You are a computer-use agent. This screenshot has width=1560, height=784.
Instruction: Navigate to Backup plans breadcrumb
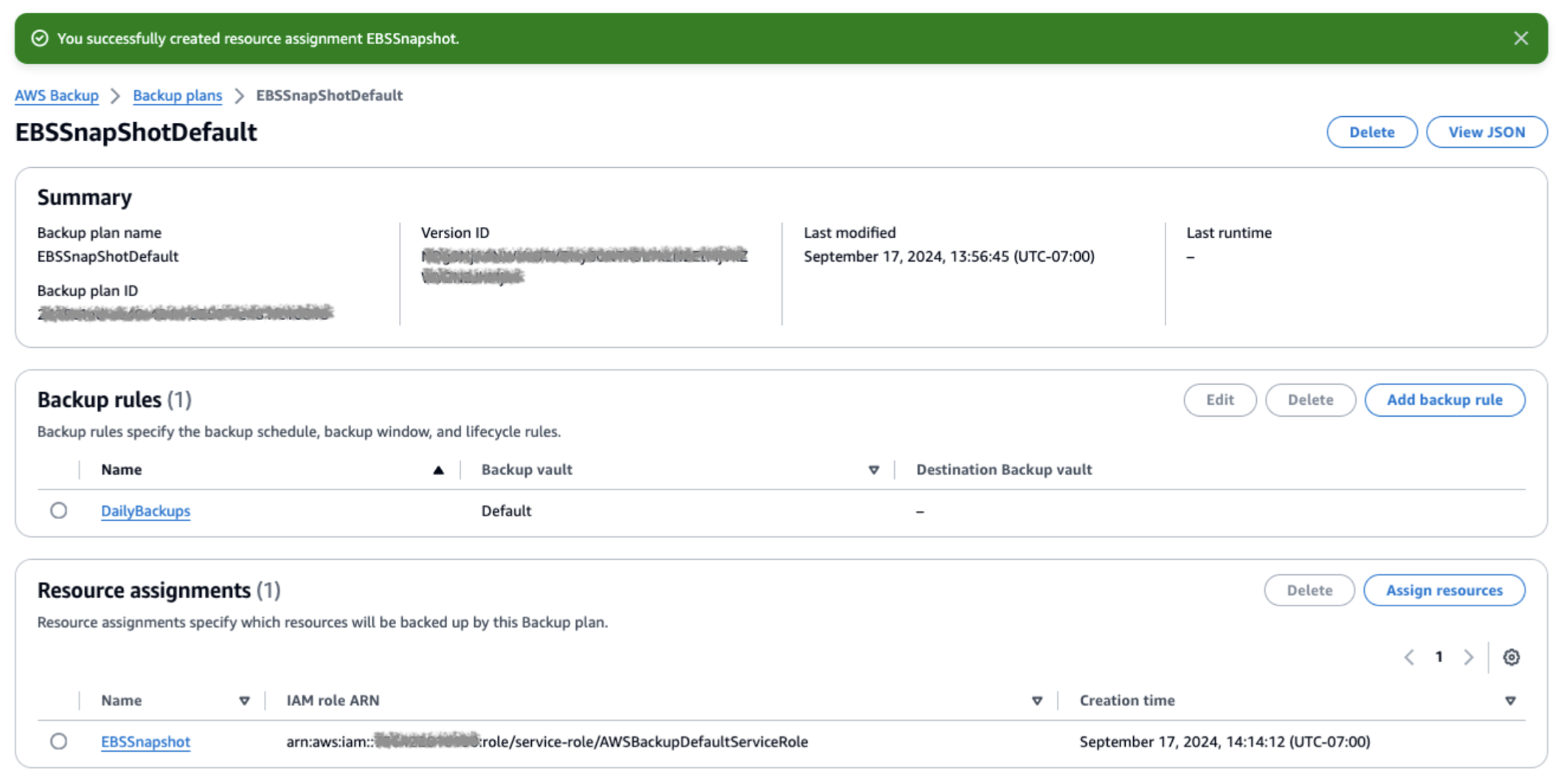pyautogui.click(x=178, y=95)
